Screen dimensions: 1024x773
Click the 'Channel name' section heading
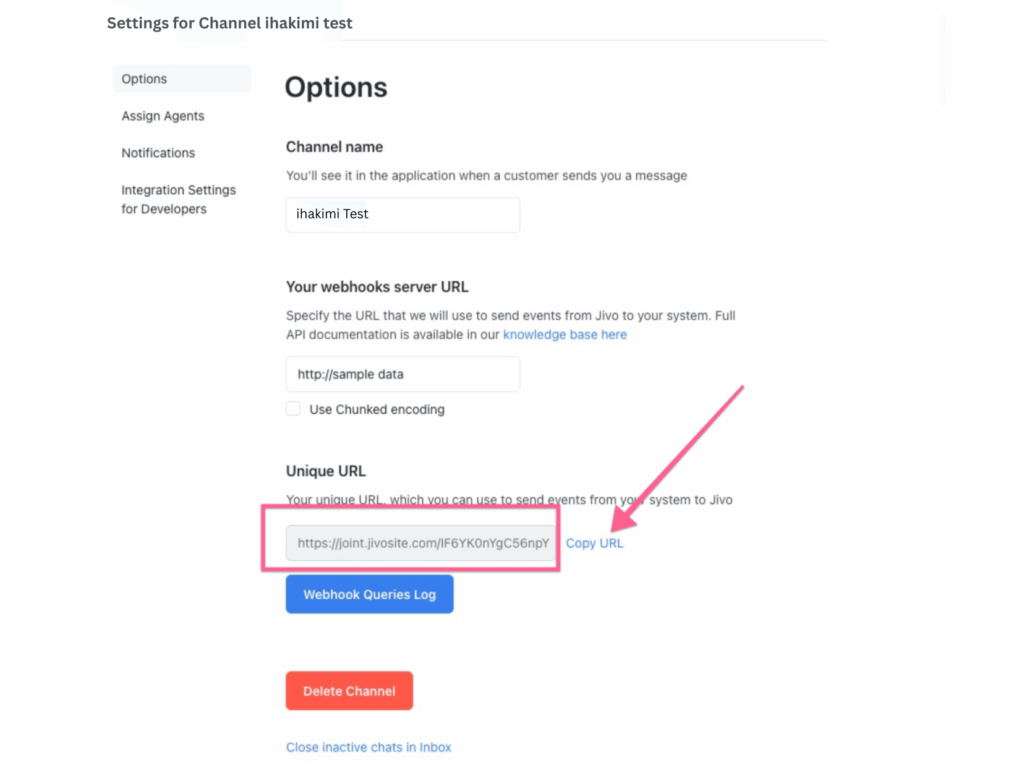click(334, 147)
